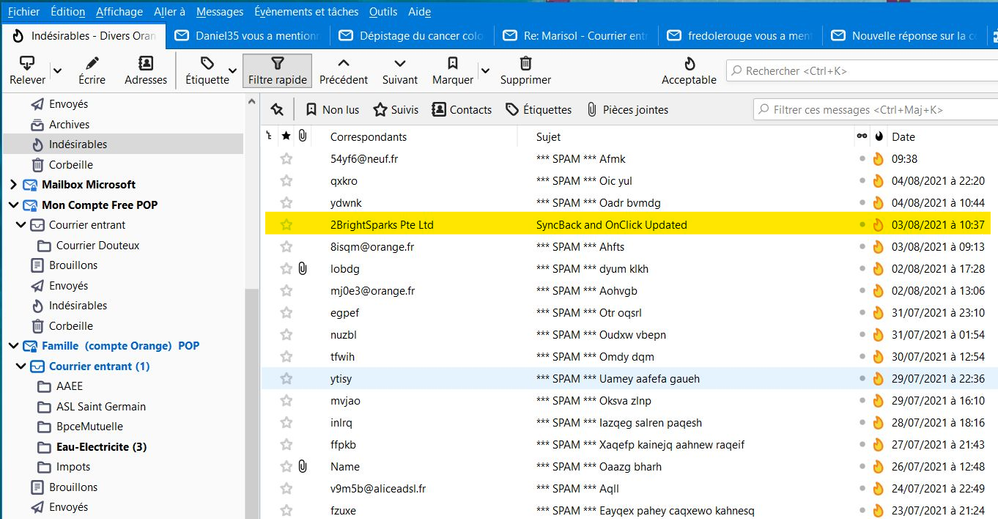
Task: Toggle the Filtre rapide button
Action: 277,71
